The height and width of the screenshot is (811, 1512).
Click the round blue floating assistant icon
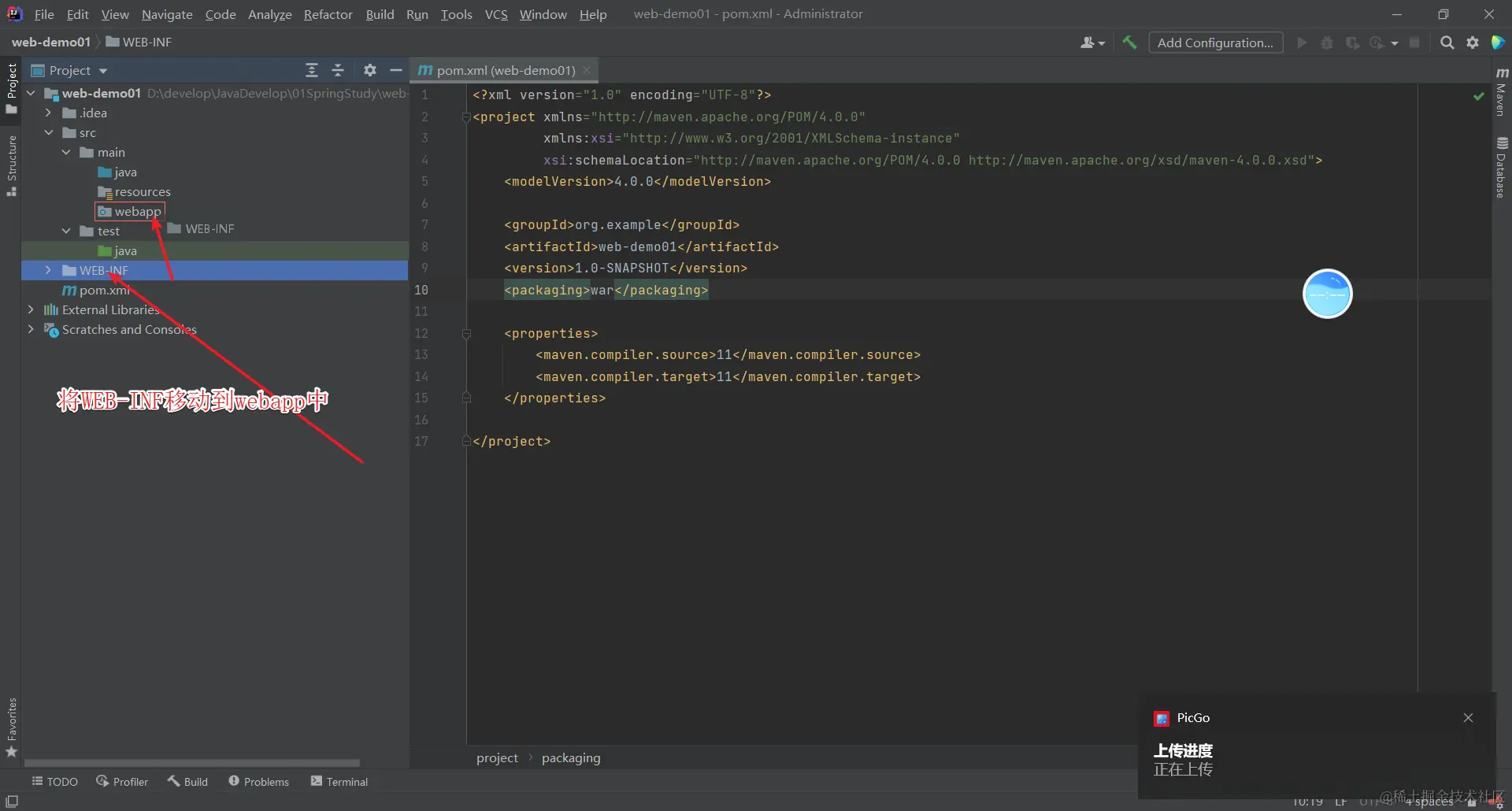1328,294
